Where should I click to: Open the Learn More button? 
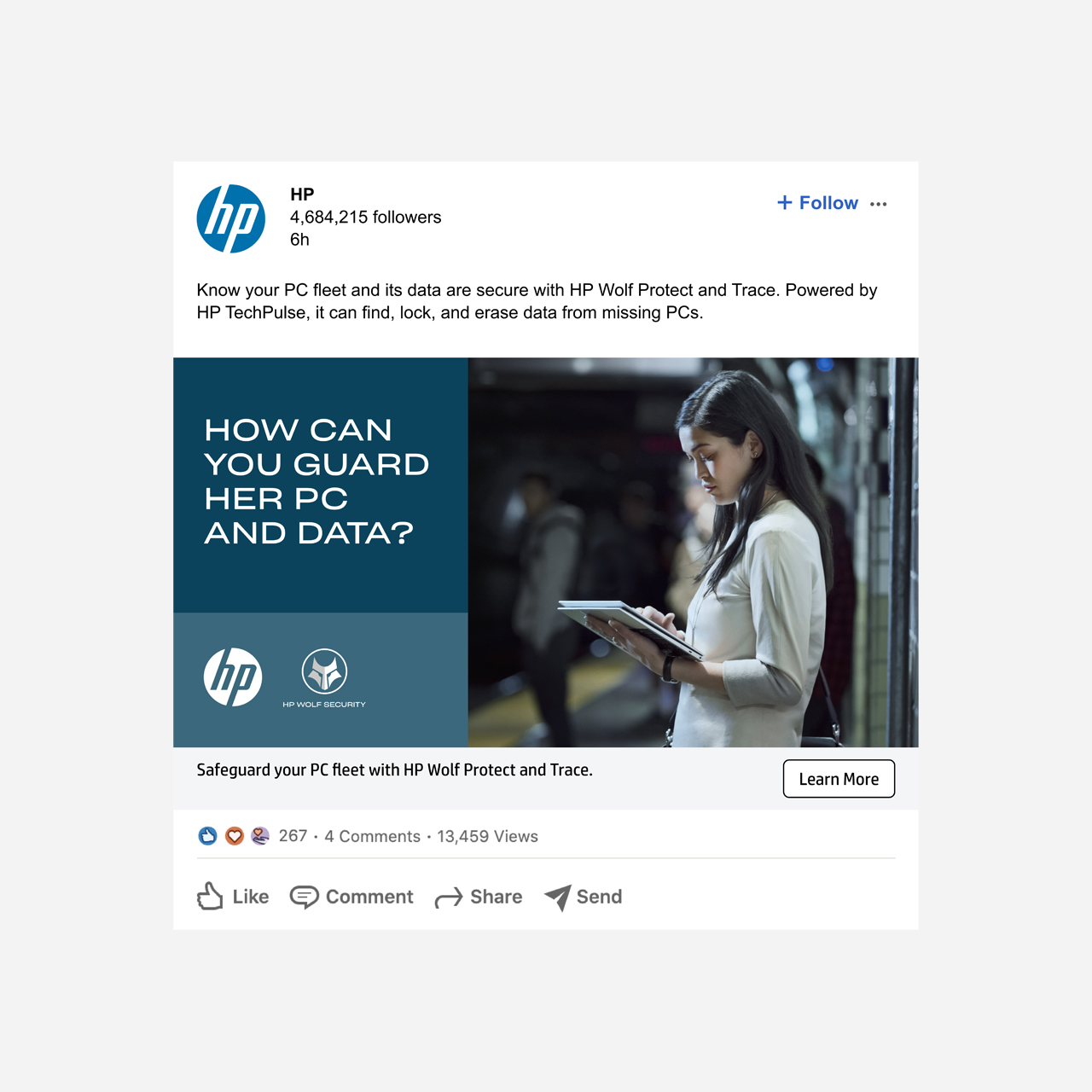coord(839,779)
